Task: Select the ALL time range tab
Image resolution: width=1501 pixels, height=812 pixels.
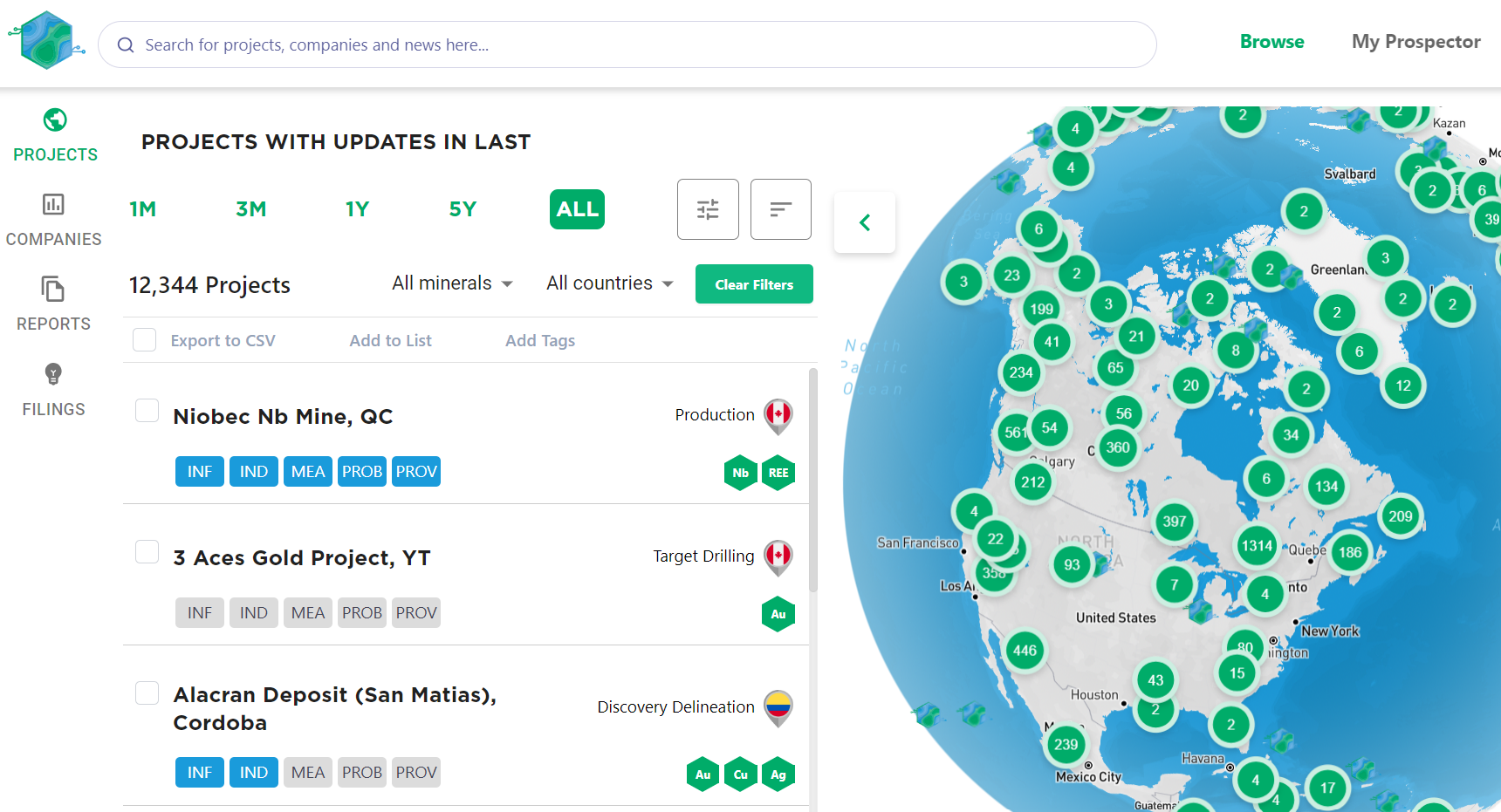Action: click(578, 209)
